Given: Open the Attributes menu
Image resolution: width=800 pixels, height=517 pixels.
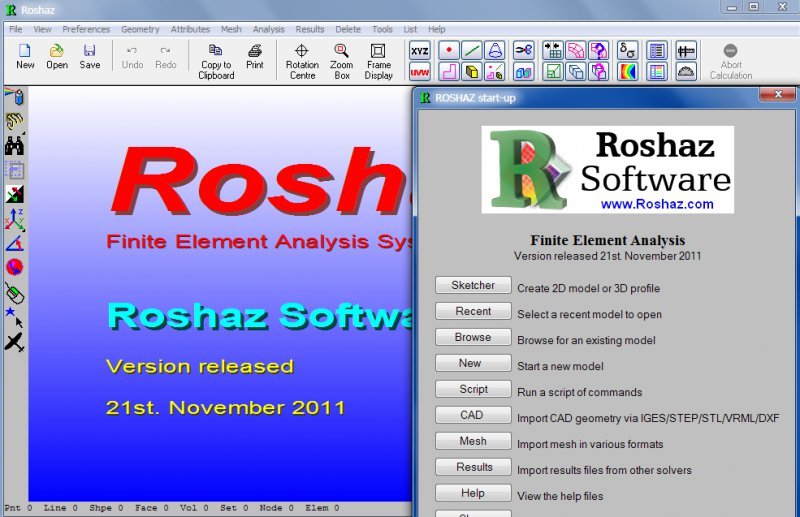Looking at the screenshot, I should tap(190, 29).
